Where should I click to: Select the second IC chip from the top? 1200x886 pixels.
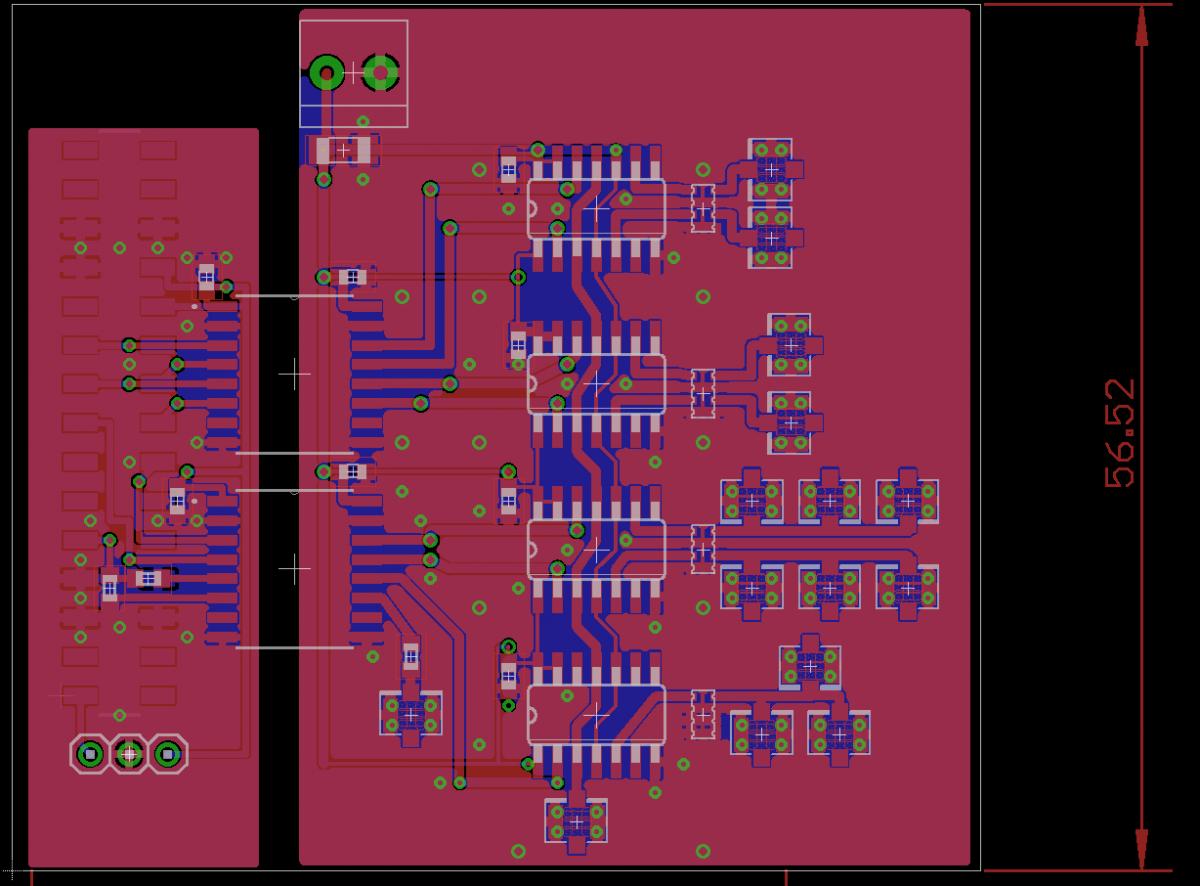(596, 383)
